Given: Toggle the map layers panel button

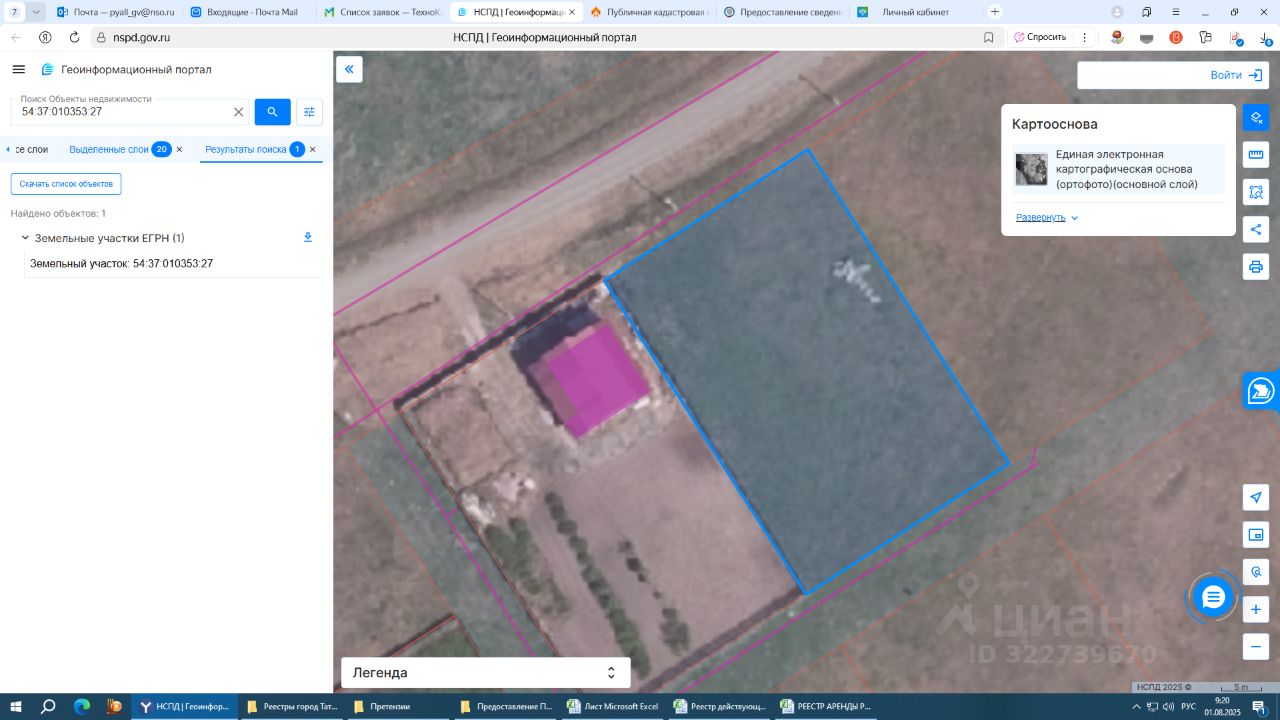Looking at the screenshot, I should pos(1256,117).
